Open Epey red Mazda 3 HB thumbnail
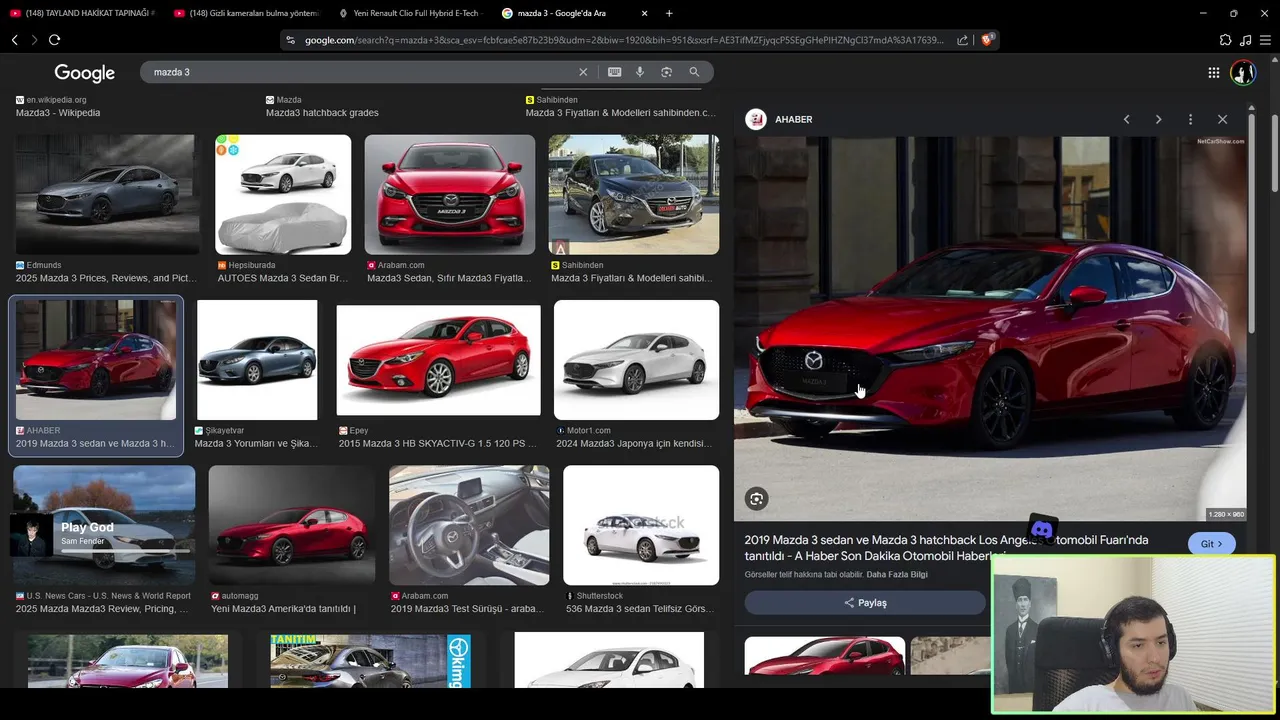Screen dimensions: 1280x720 pyautogui.click(x=438, y=360)
